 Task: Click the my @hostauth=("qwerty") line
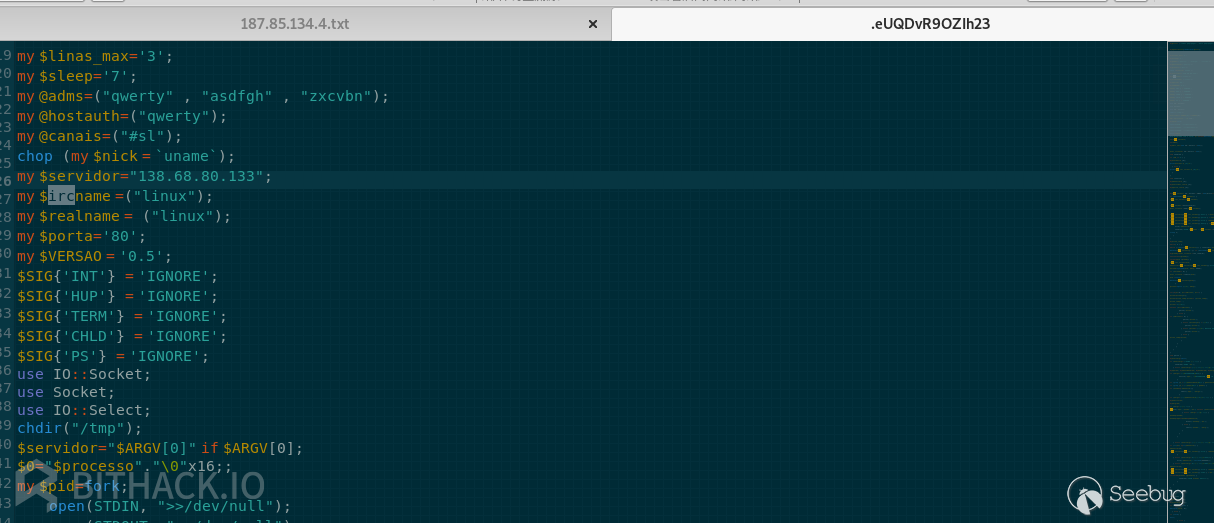[x=122, y=116]
